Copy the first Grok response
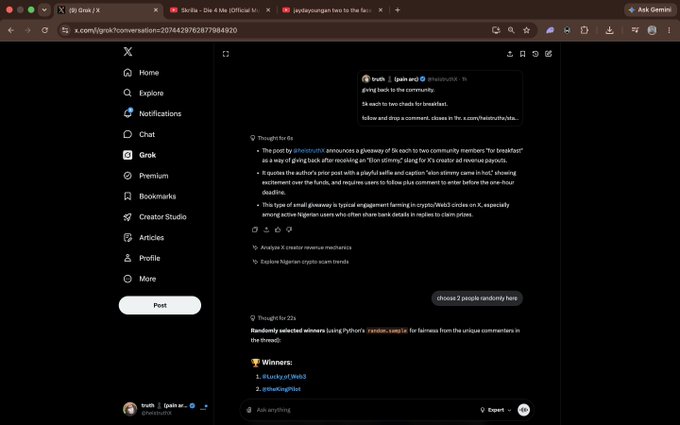This screenshot has width=680, height=425. (x=255, y=229)
